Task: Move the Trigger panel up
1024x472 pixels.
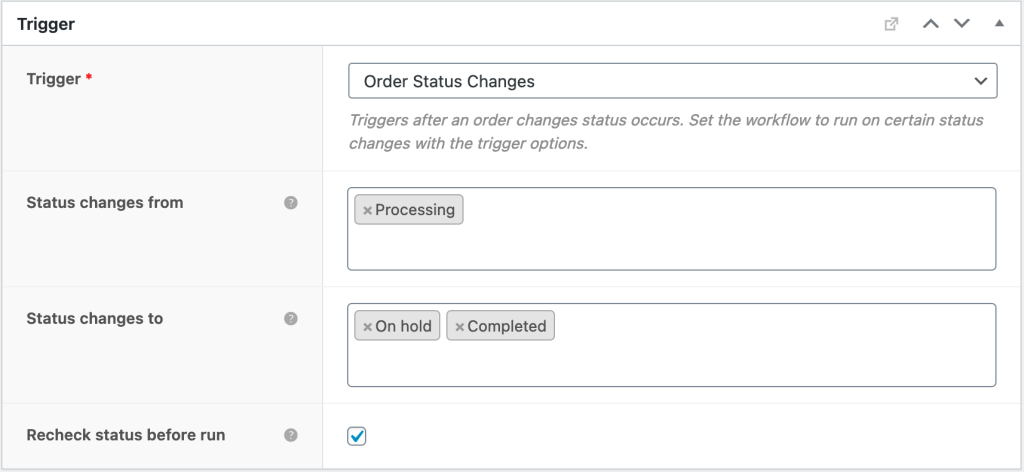Action: pos(931,24)
